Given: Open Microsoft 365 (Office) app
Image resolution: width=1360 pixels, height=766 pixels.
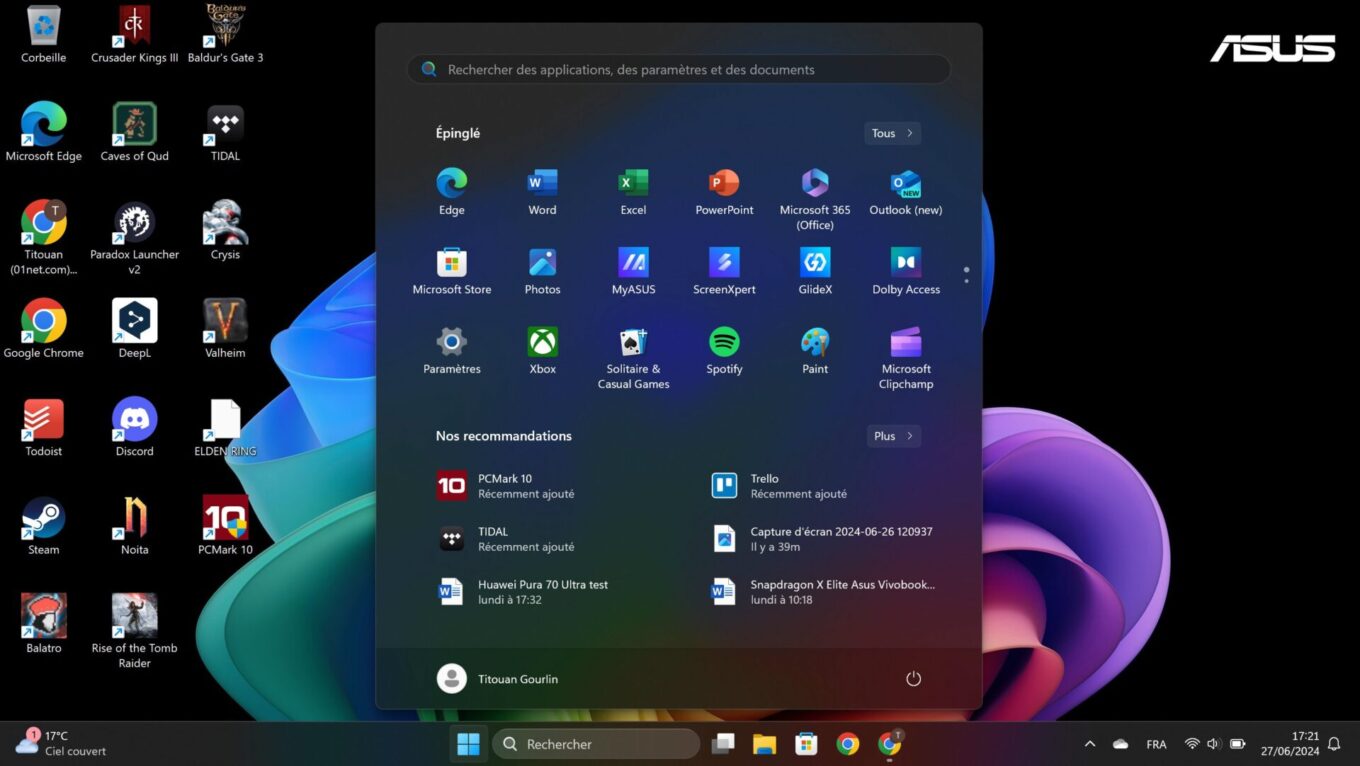Looking at the screenshot, I should [x=815, y=199].
